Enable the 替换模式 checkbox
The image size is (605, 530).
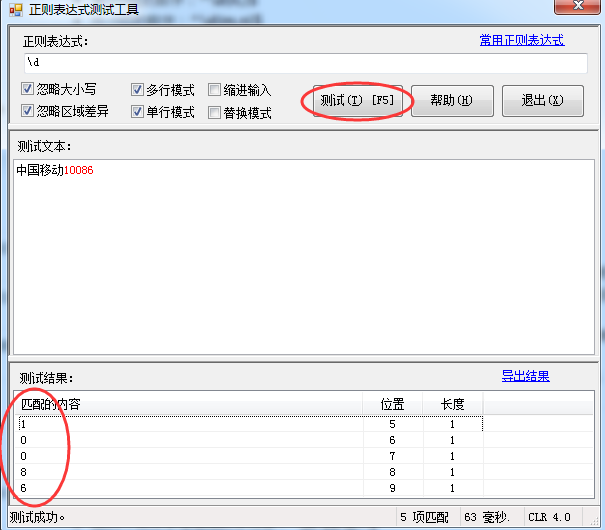click(x=215, y=113)
